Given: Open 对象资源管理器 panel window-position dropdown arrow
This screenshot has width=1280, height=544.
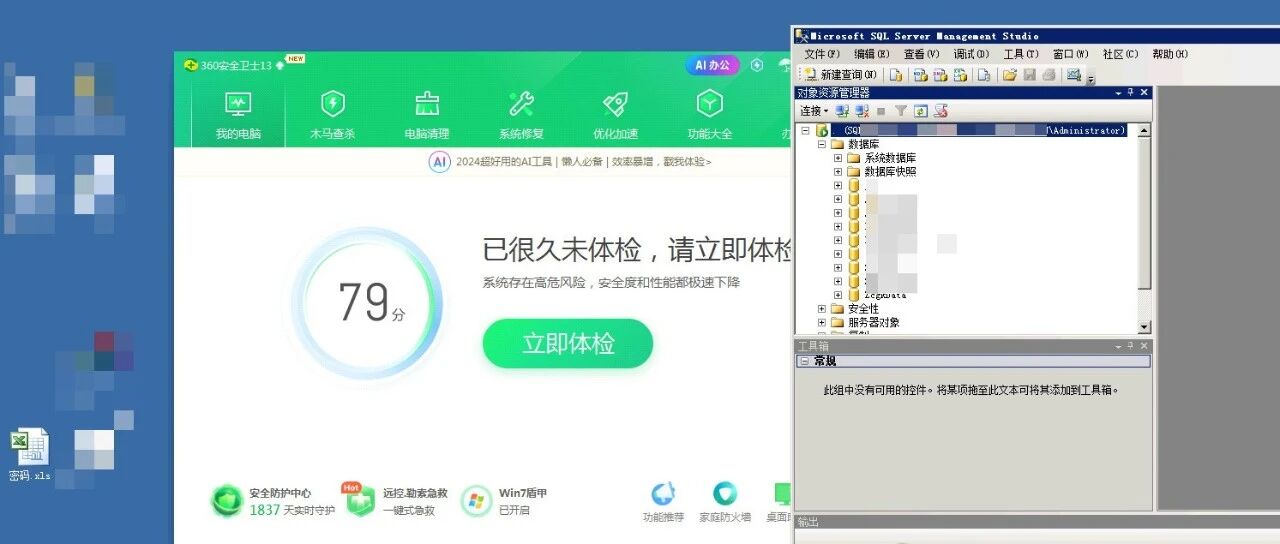Looking at the screenshot, I should 1119,93.
